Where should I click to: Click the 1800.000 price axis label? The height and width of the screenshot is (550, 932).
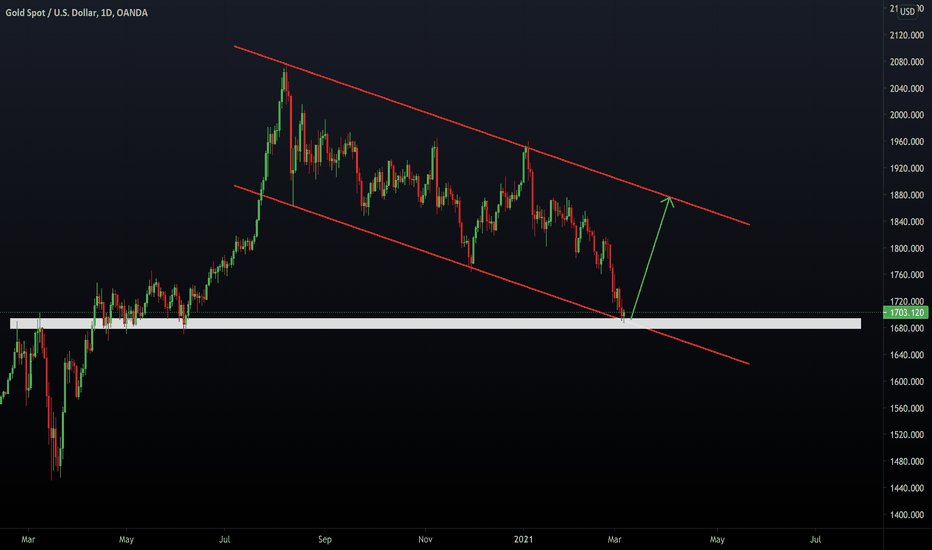[906, 249]
